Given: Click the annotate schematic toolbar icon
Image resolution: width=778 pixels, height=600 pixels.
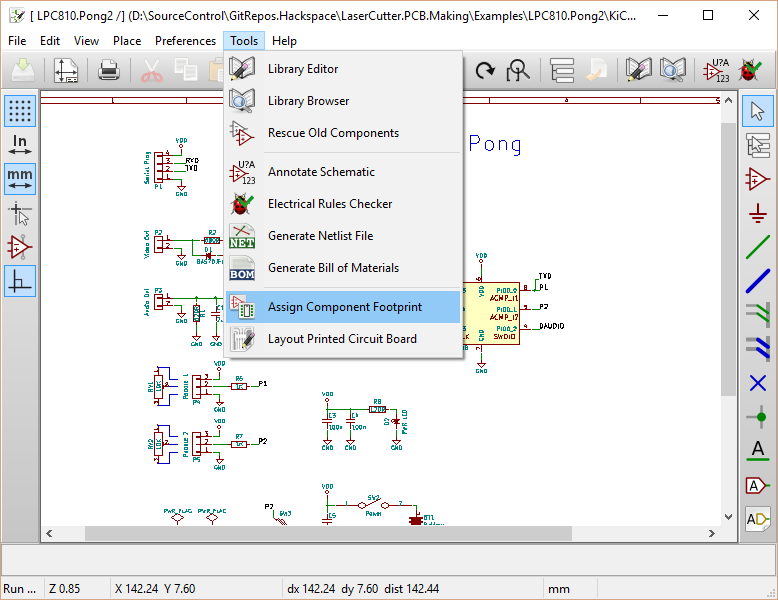Looking at the screenshot, I should click(716, 70).
